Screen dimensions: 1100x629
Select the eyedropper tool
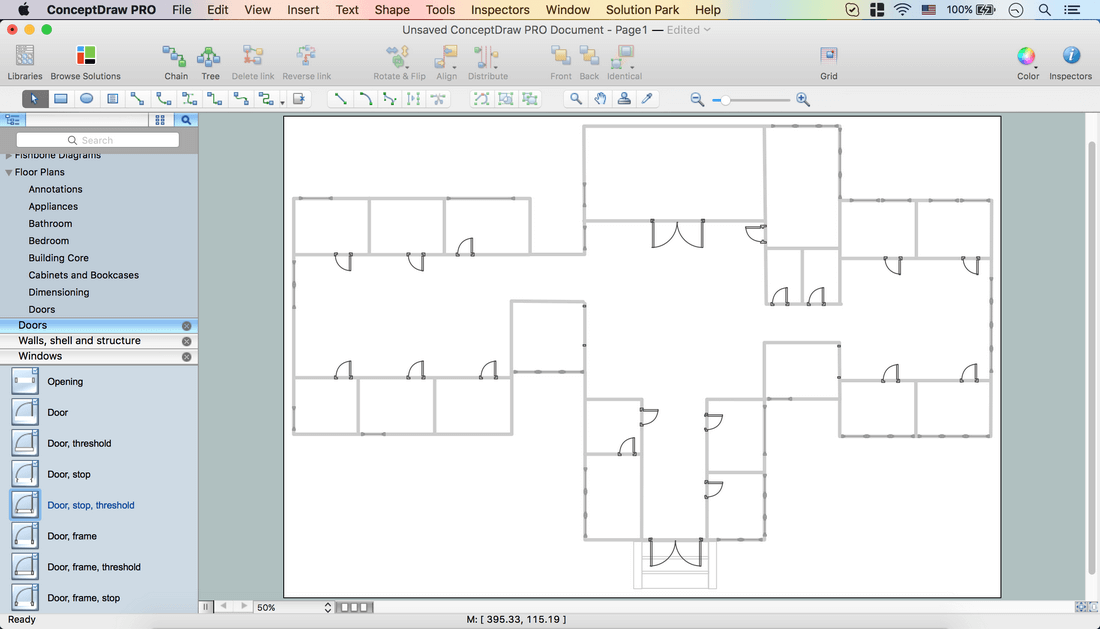pos(647,99)
